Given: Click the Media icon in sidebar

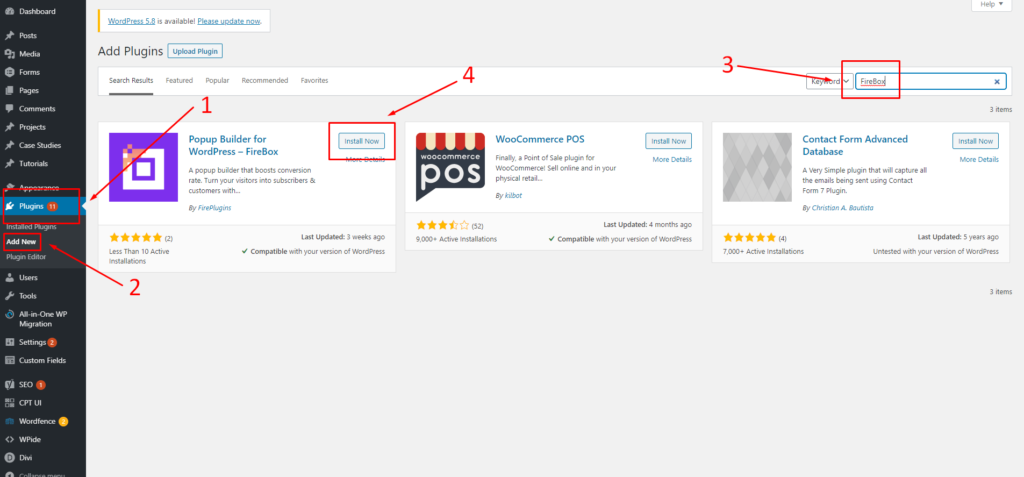Looking at the screenshot, I should coord(9,54).
